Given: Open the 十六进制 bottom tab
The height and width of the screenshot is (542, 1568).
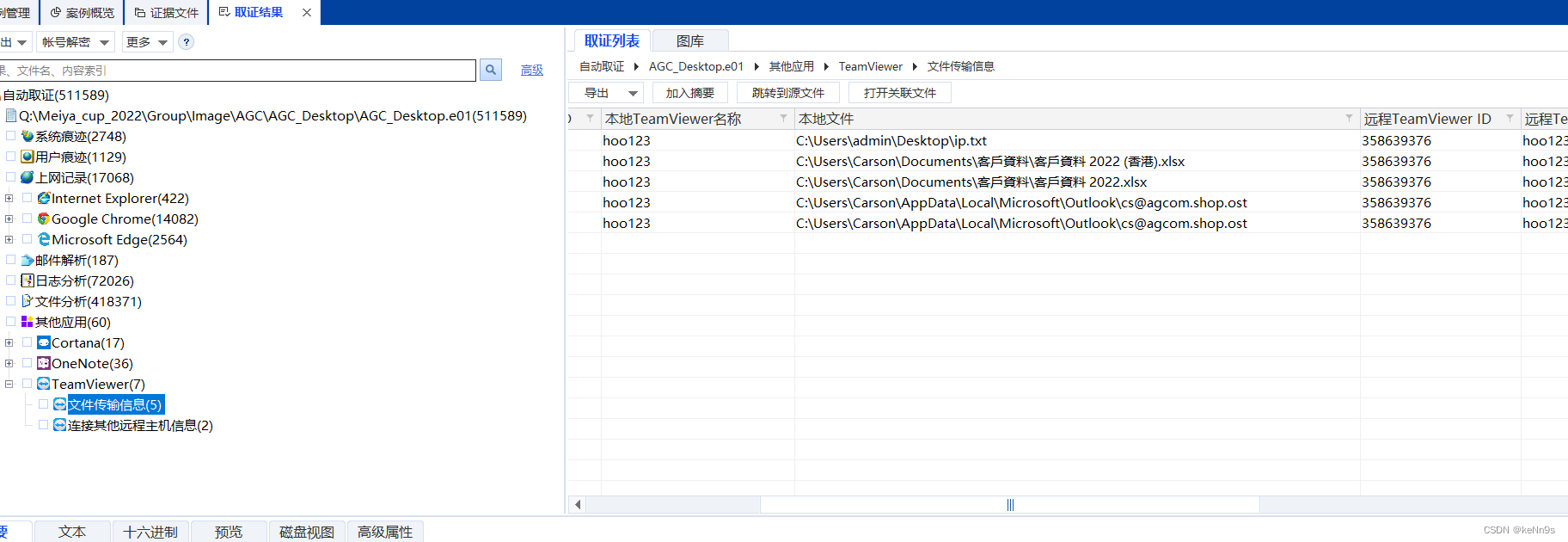Looking at the screenshot, I should point(150,532).
